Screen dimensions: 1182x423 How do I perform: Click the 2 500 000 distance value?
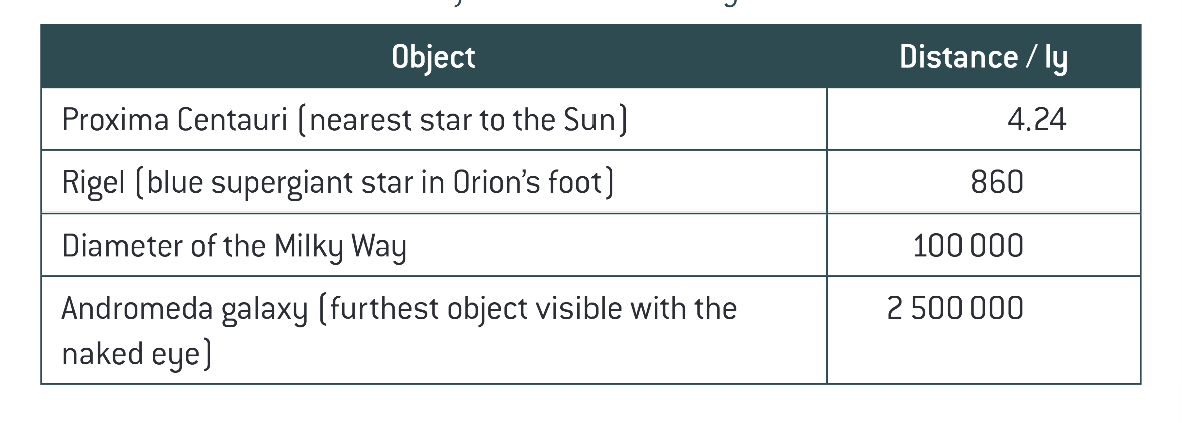click(955, 308)
